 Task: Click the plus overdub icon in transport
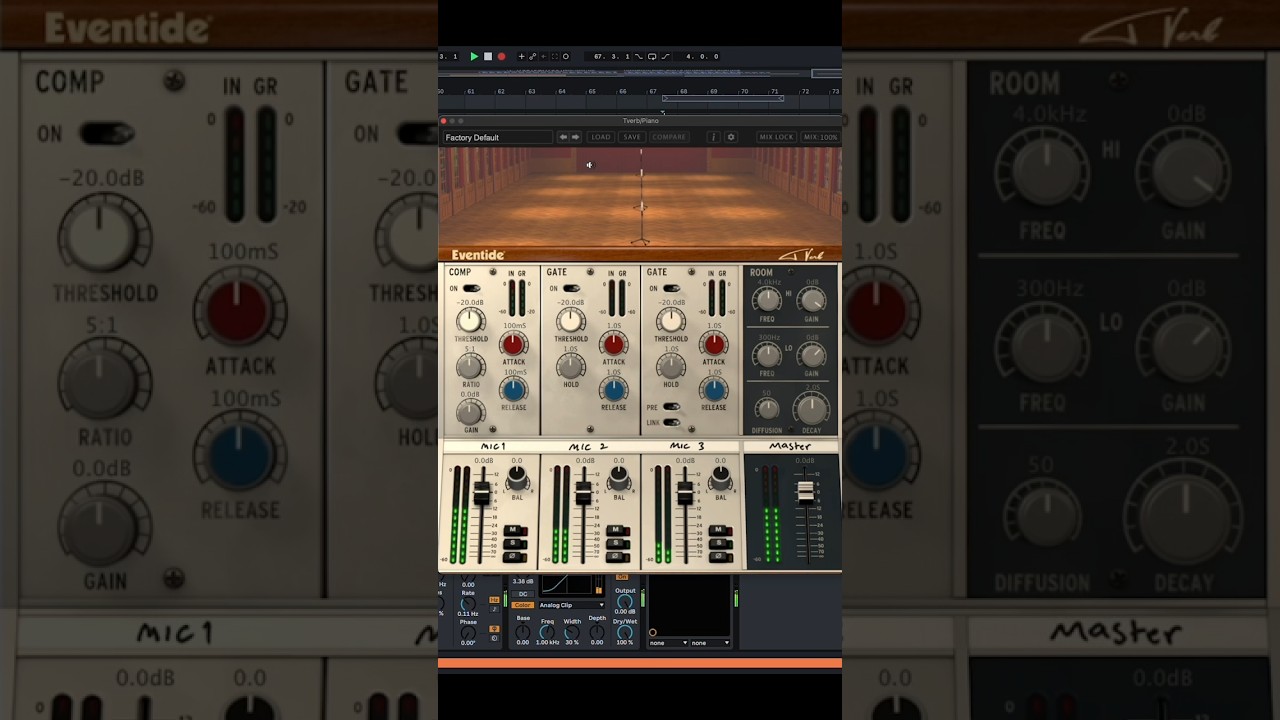(521, 57)
